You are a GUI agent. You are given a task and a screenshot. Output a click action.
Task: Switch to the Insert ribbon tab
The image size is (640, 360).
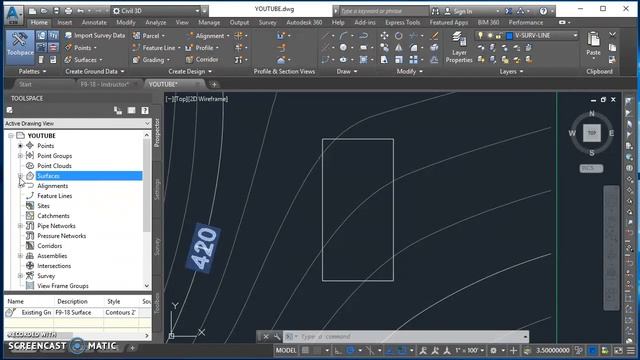pos(64,22)
